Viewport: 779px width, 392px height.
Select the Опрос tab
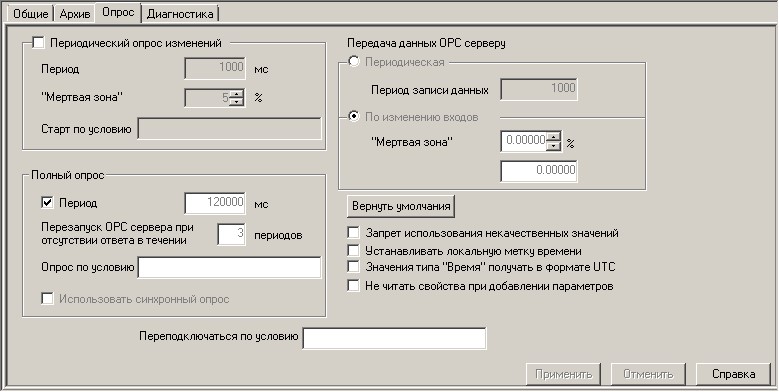point(118,12)
